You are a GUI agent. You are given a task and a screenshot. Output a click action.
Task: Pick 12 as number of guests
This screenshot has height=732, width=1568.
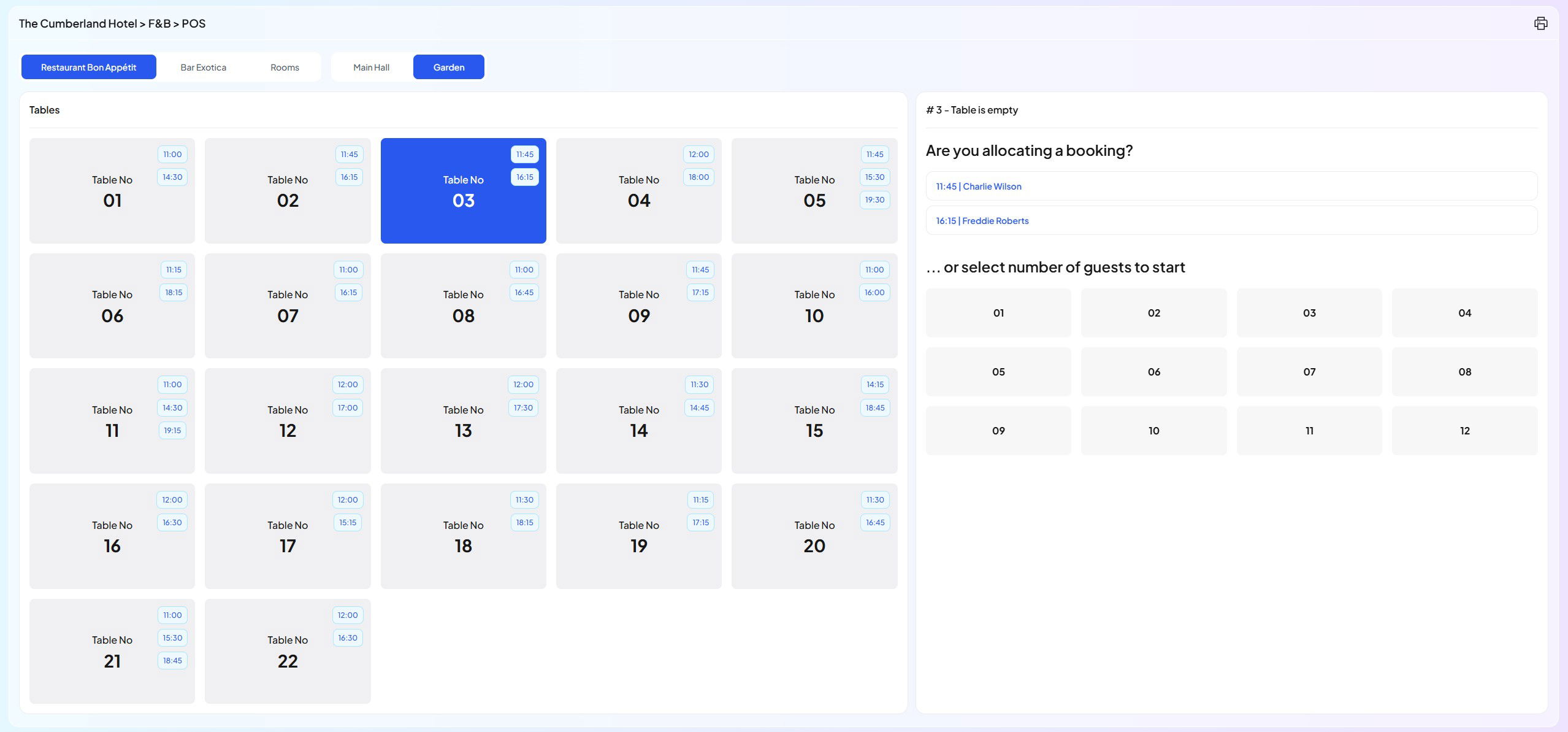1464,431
